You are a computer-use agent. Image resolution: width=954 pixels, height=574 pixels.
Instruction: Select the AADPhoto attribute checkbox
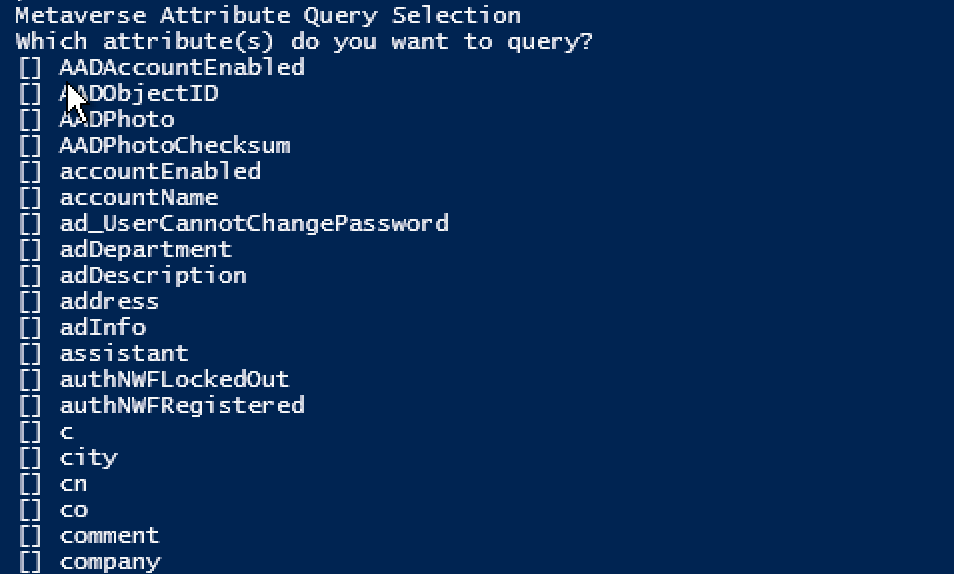[x=30, y=120]
